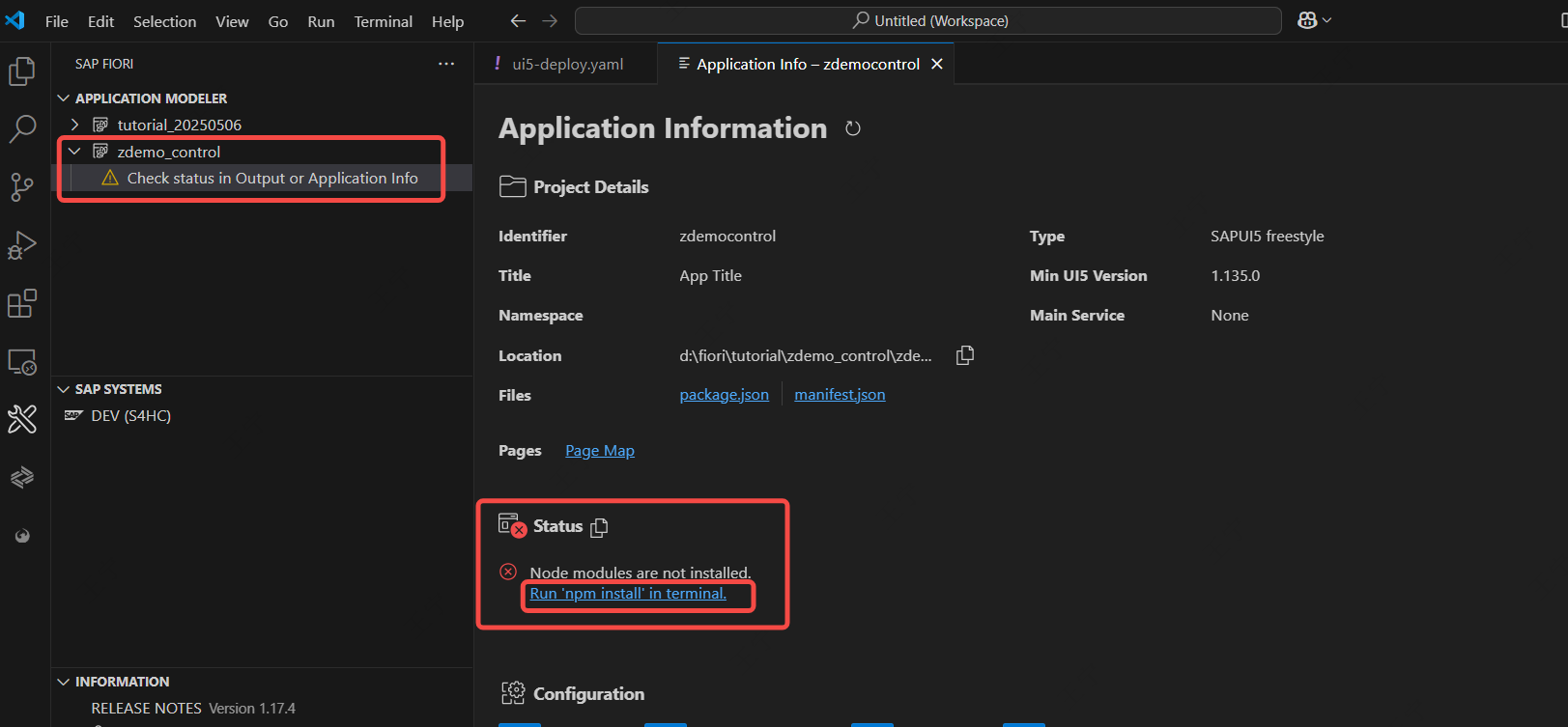Open Source Control view
Viewport: 1568px width, 727px height.
[x=22, y=187]
